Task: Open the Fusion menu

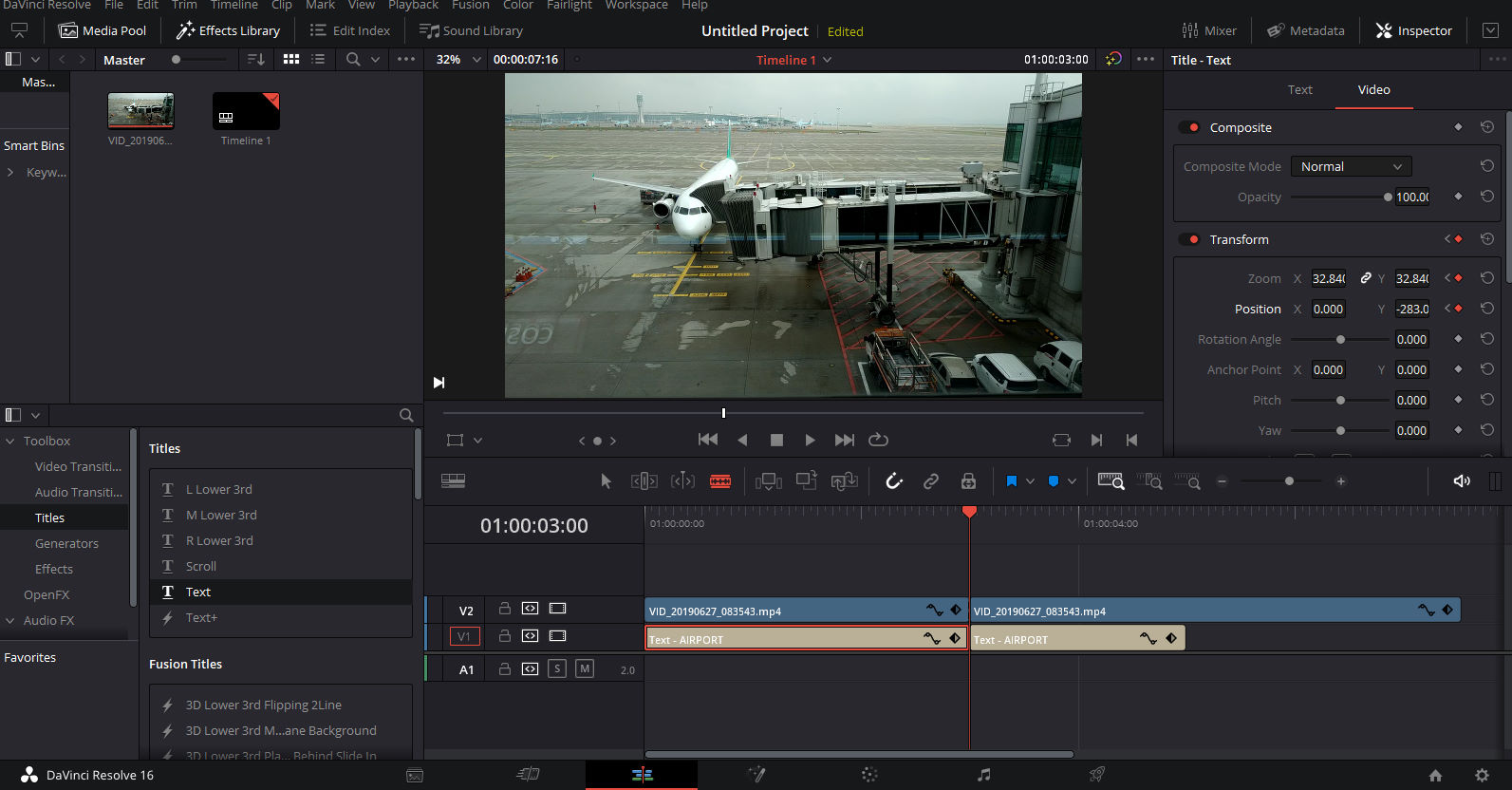Action: 471,6
